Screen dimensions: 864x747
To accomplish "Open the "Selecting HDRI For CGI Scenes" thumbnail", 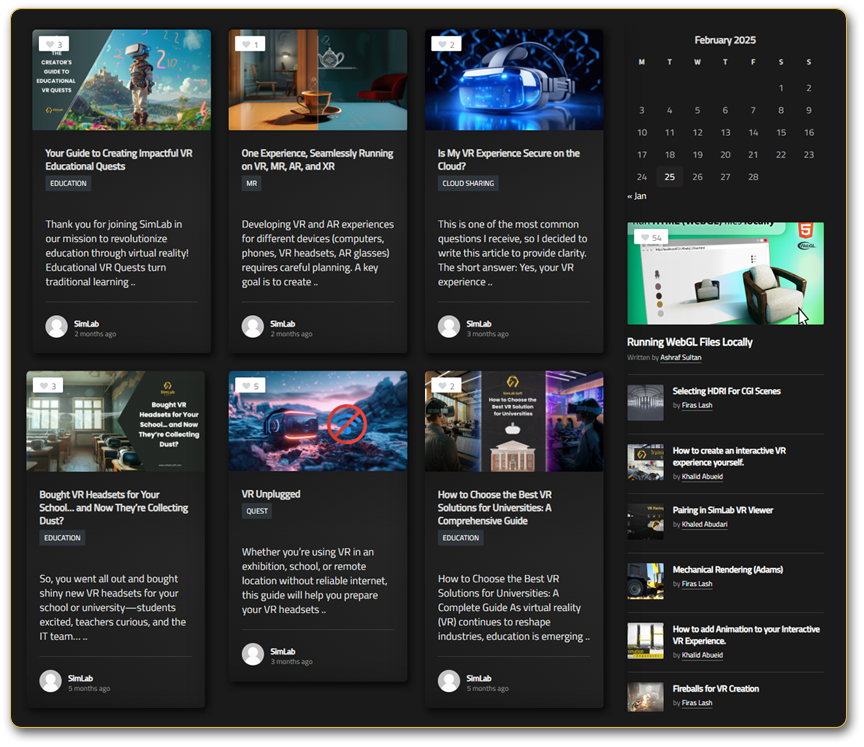I will point(645,402).
